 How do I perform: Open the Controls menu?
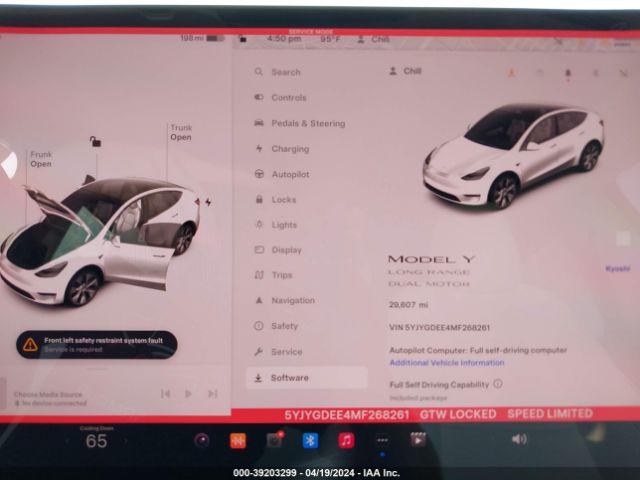280,98
